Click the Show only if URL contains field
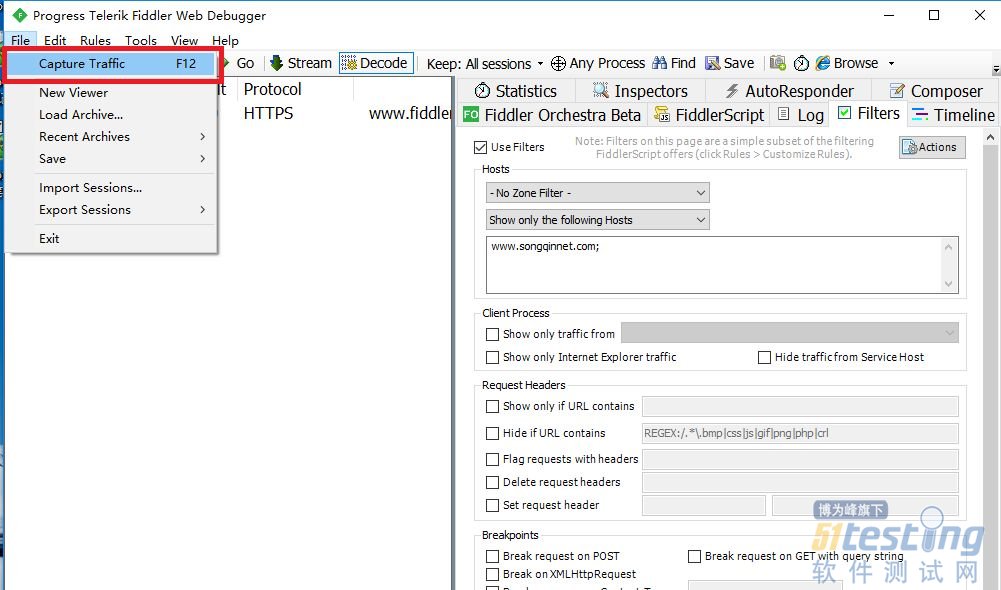This screenshot has width=1001, height=590. [800, 406]
